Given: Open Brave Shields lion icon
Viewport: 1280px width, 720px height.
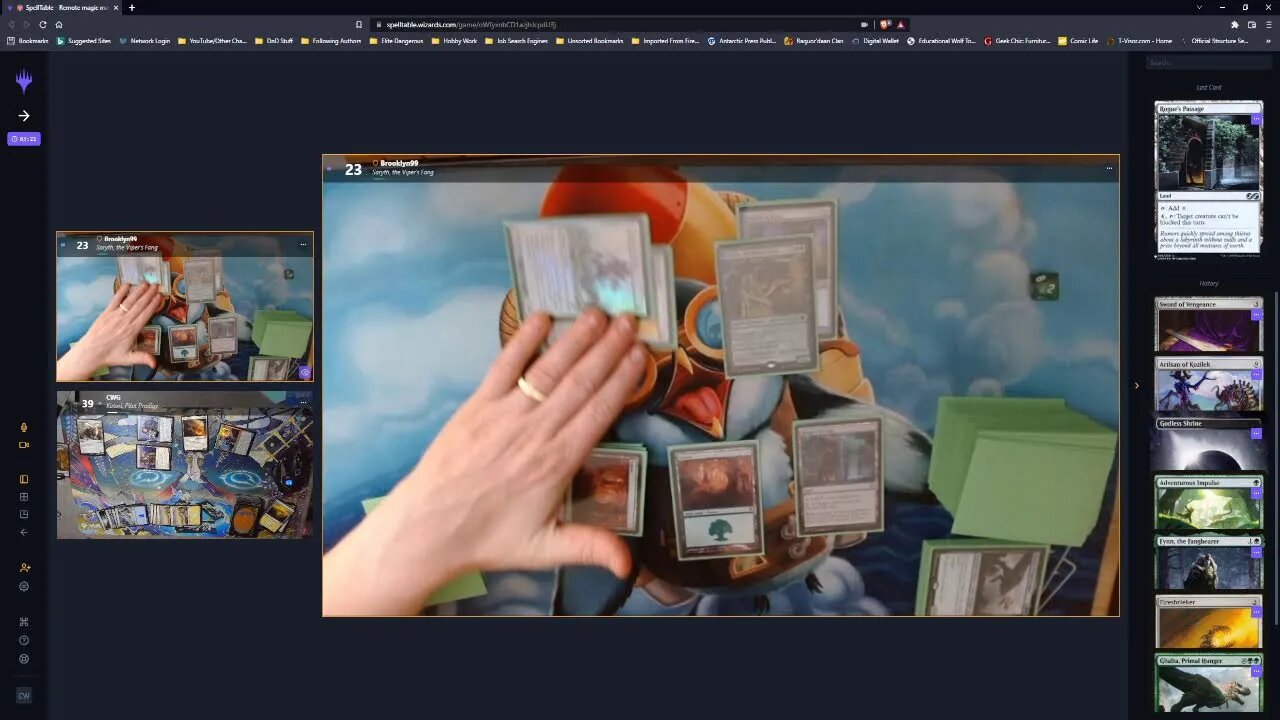Looking at the screenshot, I should tap(885, 24).
